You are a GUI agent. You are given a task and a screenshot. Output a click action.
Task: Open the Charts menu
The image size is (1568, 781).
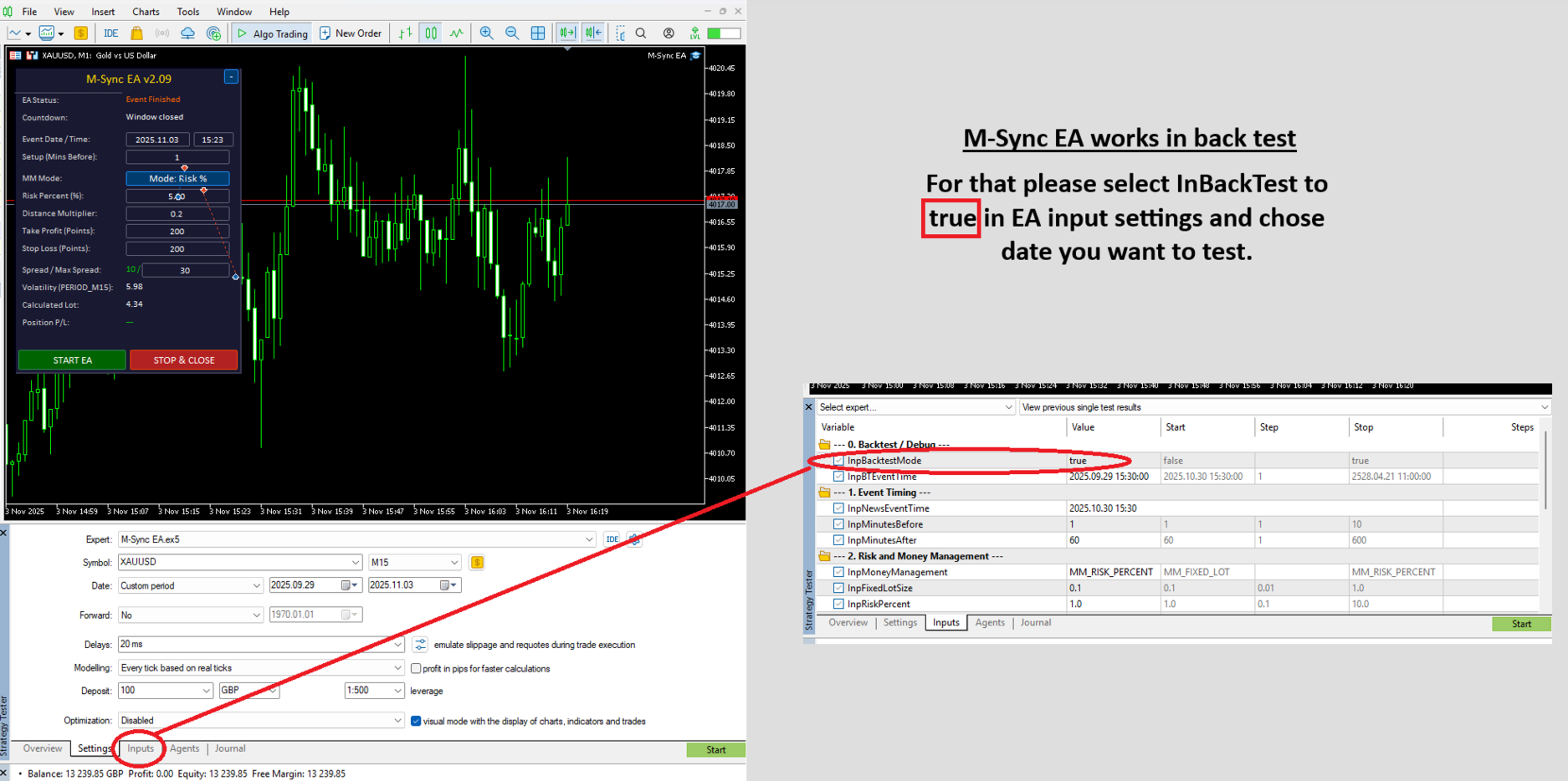click(146, 12)
